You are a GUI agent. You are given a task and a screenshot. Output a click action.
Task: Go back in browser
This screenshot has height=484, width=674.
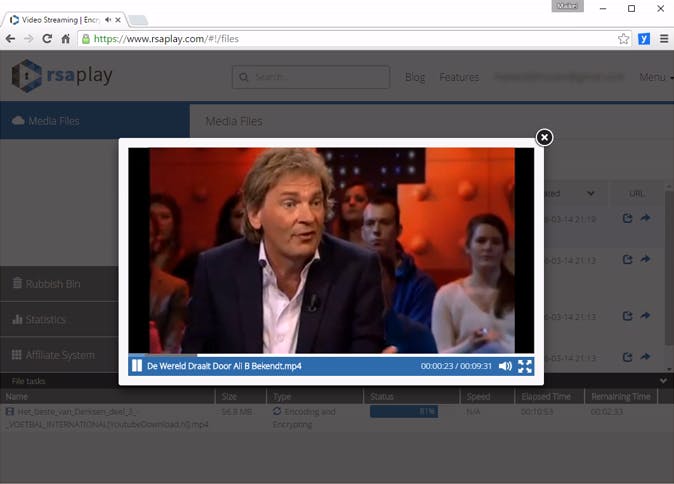tap(10, 39)
